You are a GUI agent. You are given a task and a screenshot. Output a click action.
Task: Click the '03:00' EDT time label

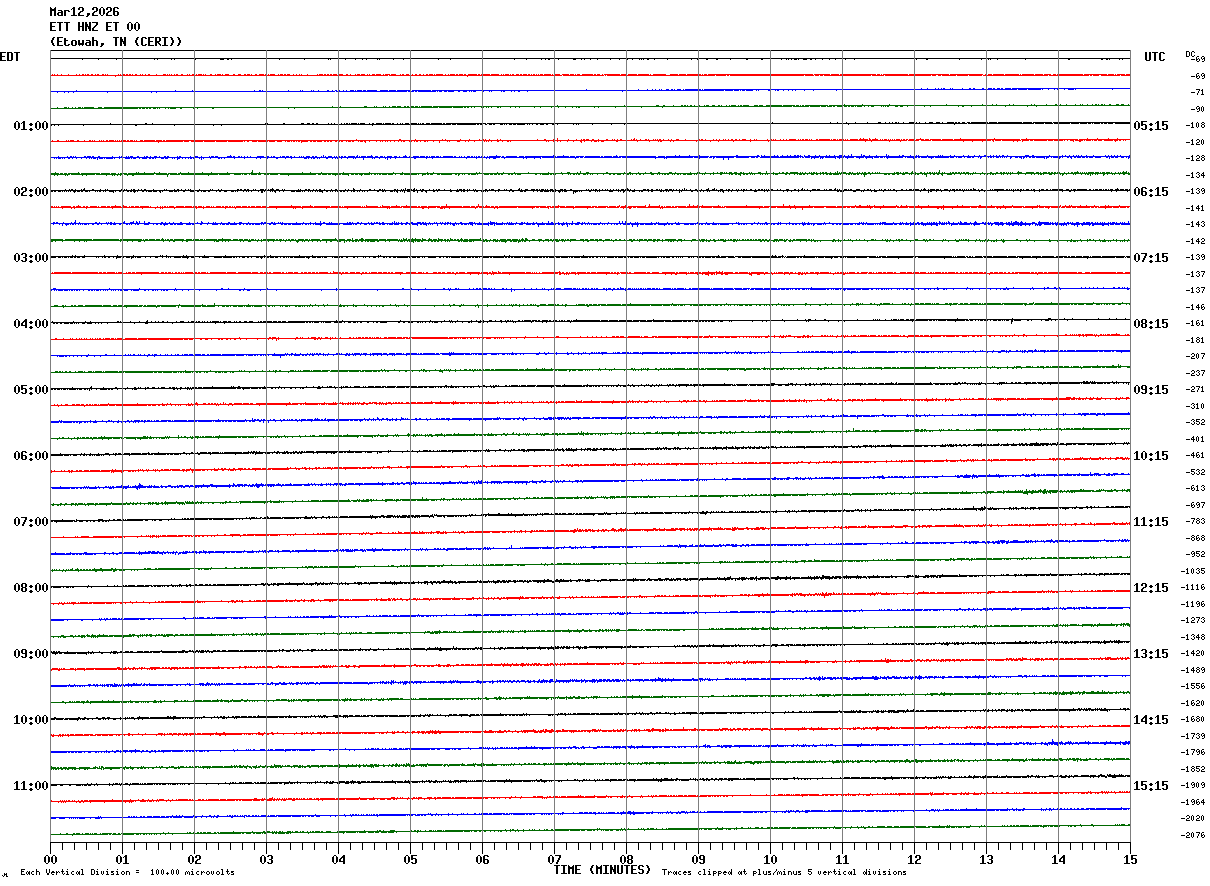click(31, 258)
